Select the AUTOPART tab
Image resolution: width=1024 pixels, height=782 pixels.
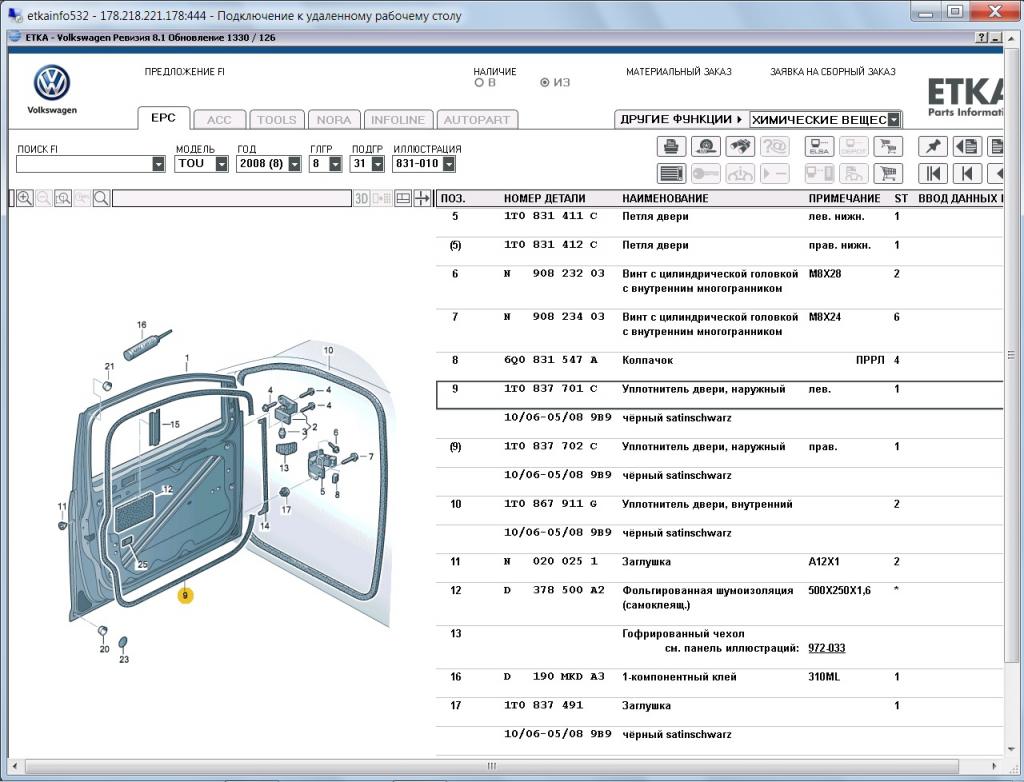pyautogui.click(x=477, y=120)
